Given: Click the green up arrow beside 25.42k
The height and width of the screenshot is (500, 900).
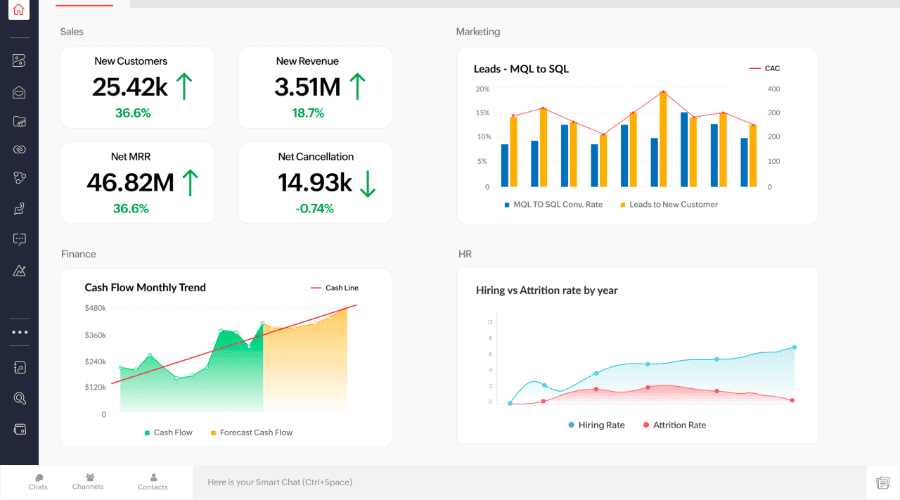Looking at the screenshot, I should click(x=184, y=87).
